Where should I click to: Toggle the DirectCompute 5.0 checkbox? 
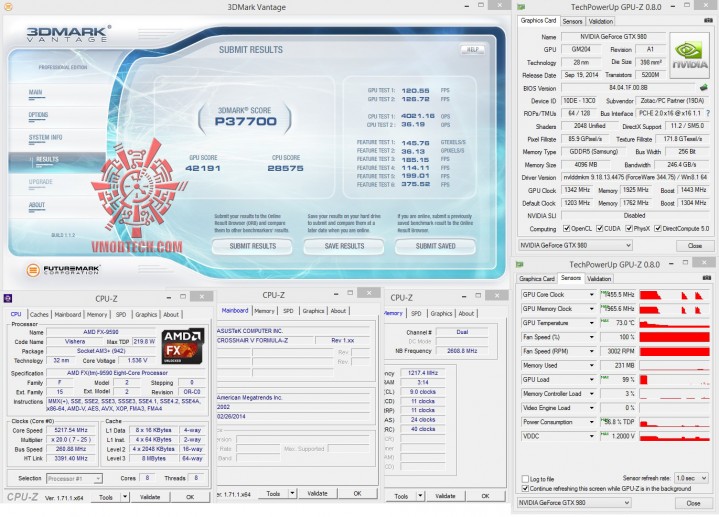[658, 228]
